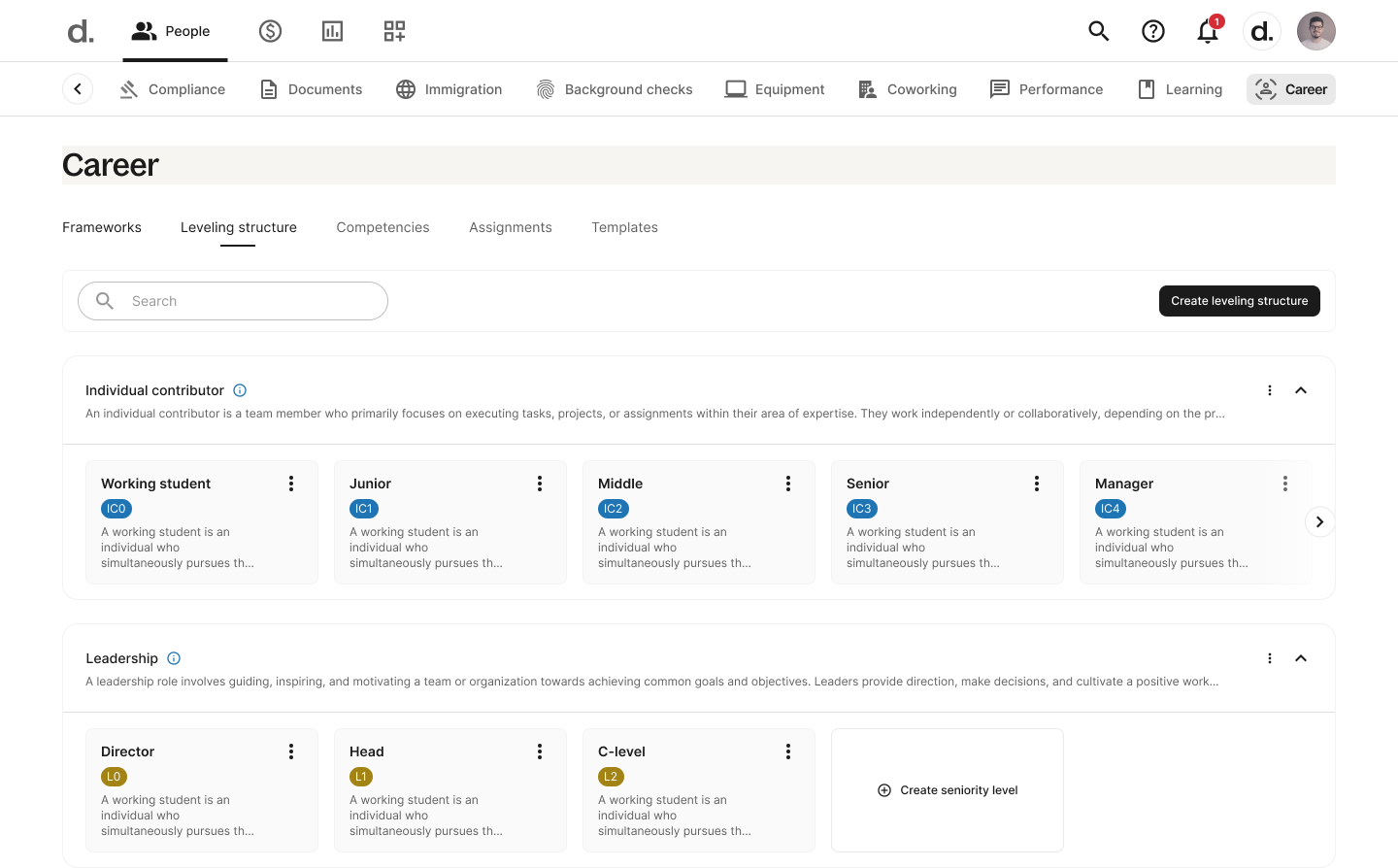Viewport: 1398px width, 868px height.
Task: Open the payments dollar icon
Action: click(x=270, y=31)
